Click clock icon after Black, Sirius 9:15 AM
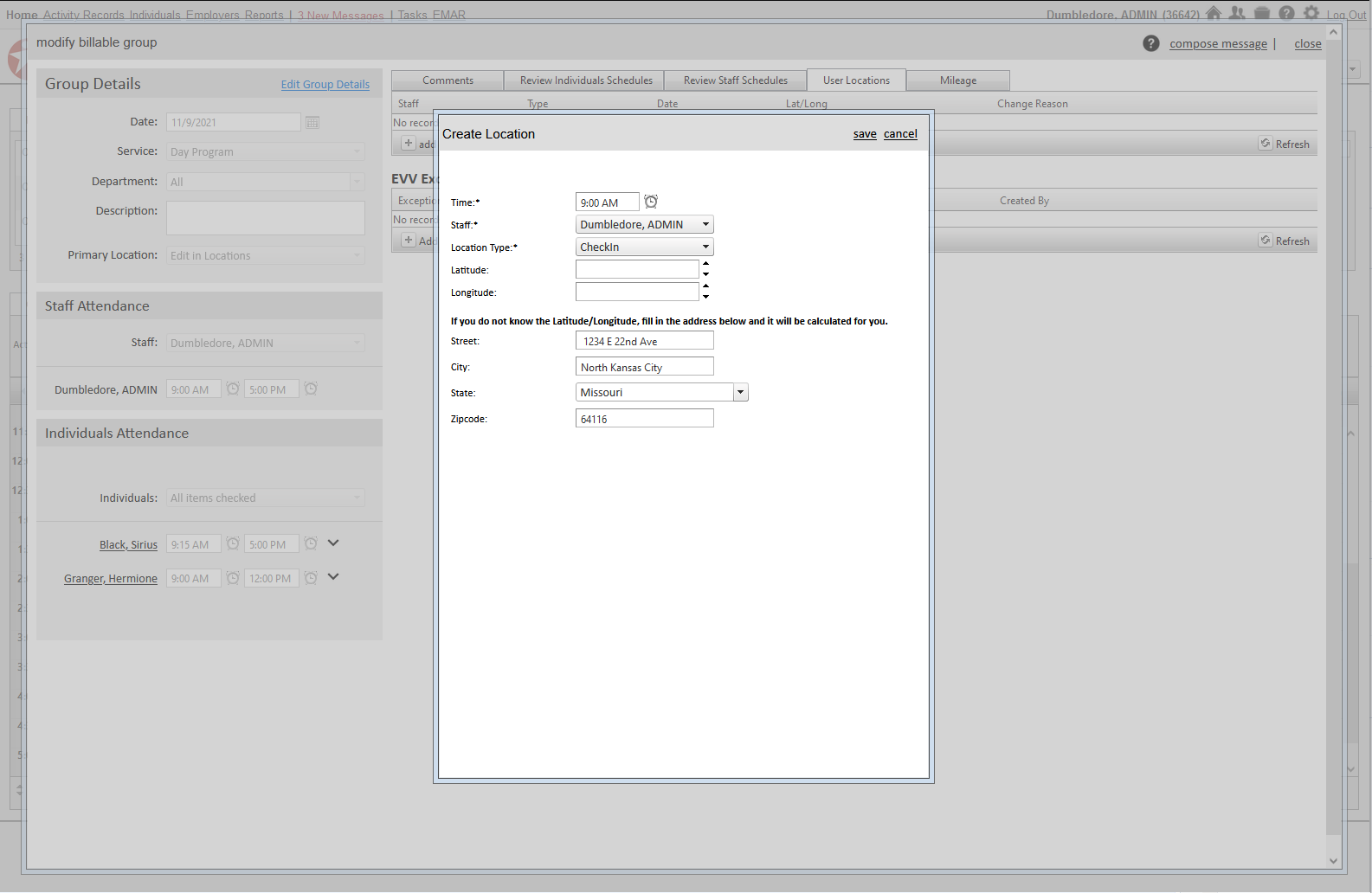1372x893 pixels. pyautogui.click(x=233, y=543)
